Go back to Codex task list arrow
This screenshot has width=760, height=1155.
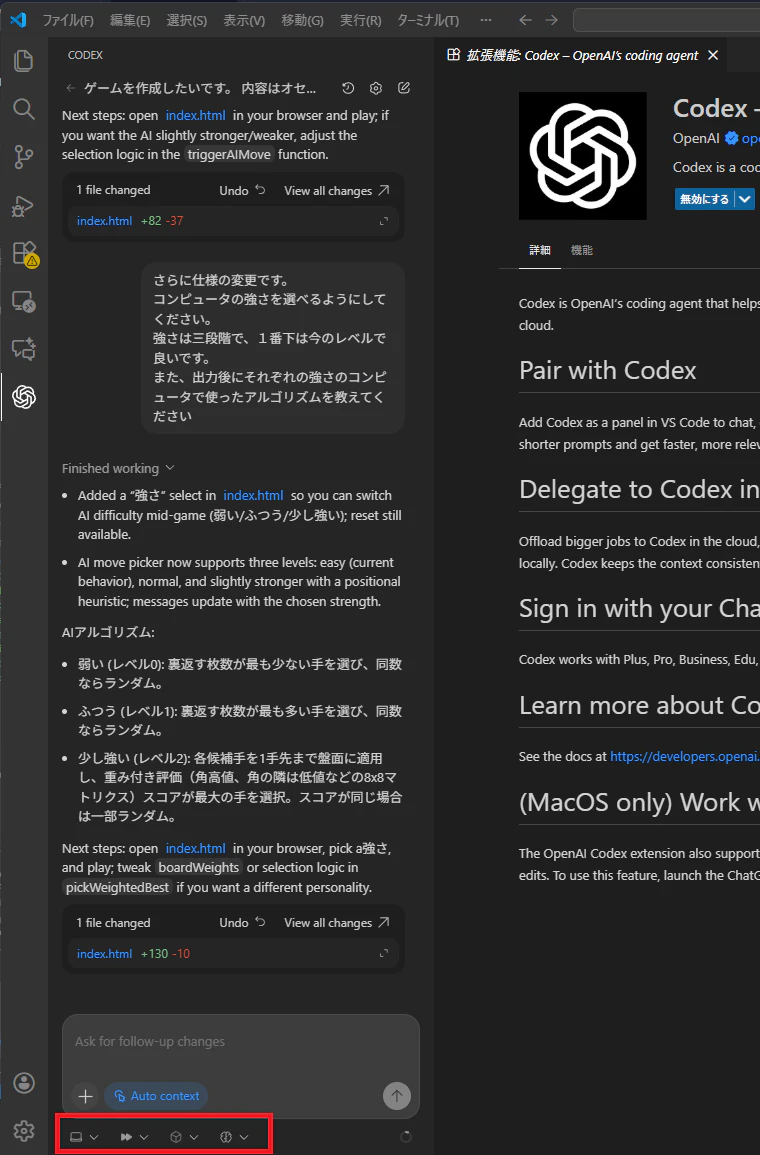tap(71, 88)
